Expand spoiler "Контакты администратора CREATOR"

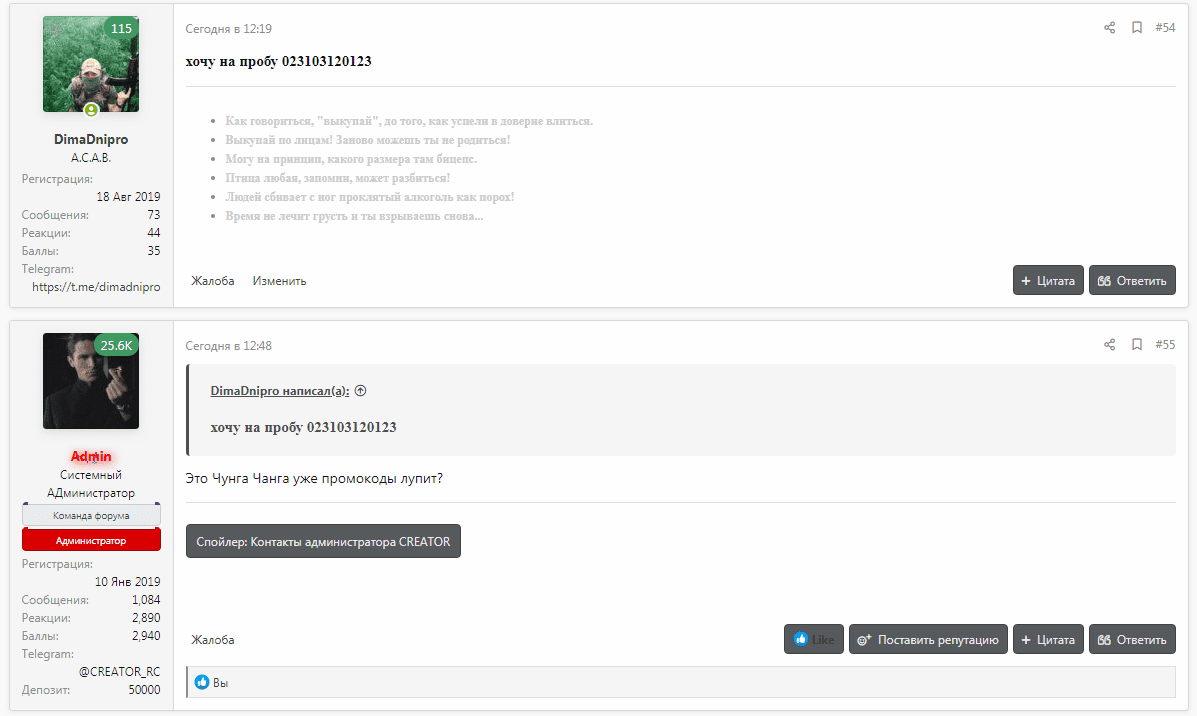click(x=323, y=541)
